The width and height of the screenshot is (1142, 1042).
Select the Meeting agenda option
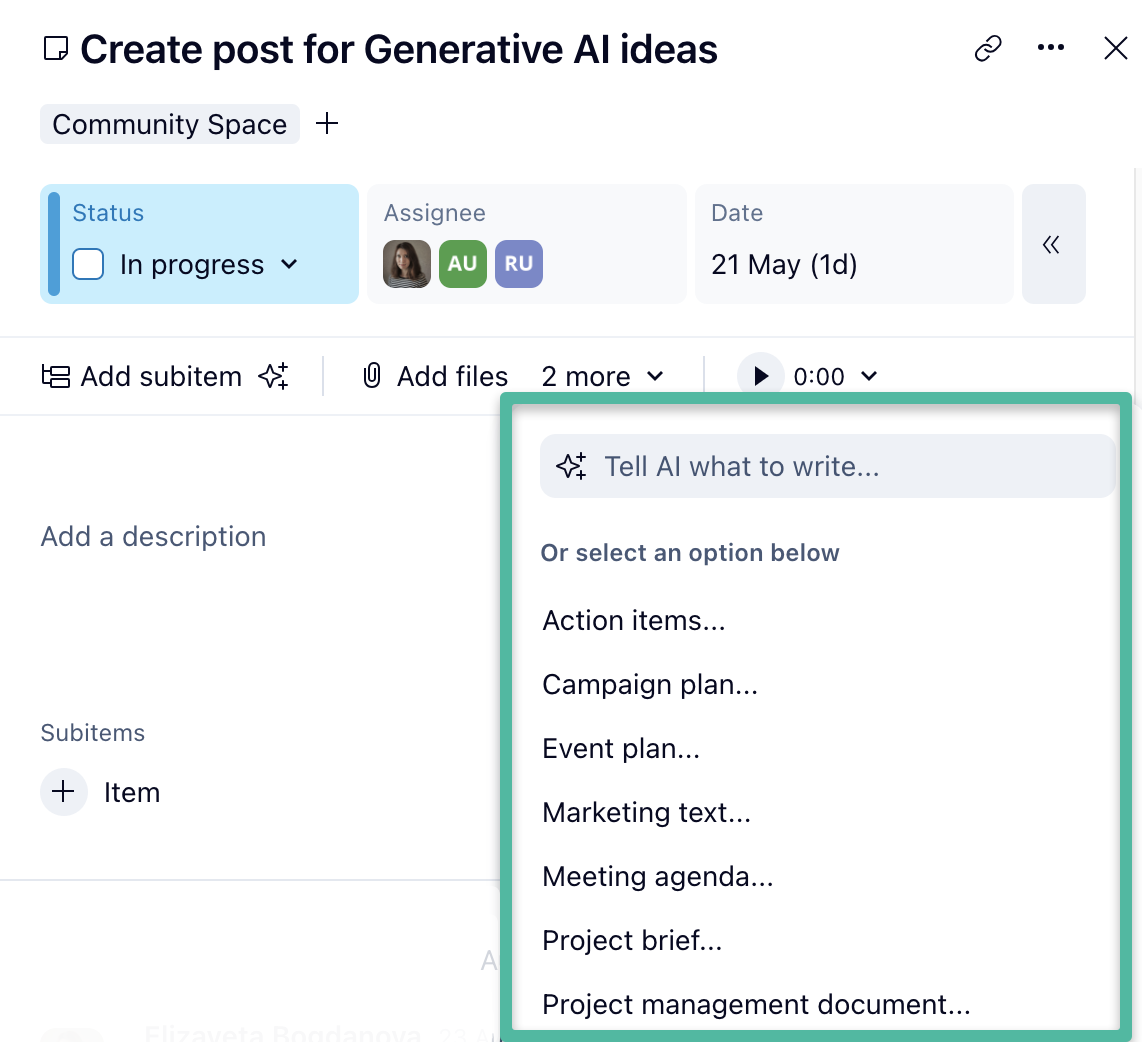[x=658, y=876]
